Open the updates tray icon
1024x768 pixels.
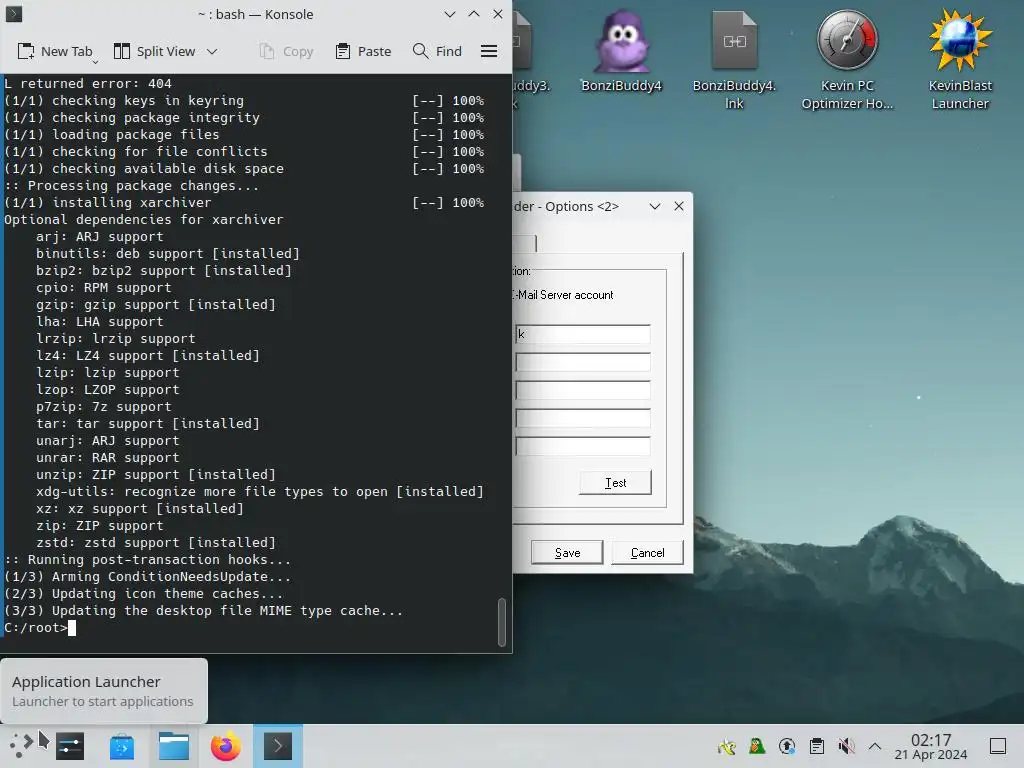point(787,746)
